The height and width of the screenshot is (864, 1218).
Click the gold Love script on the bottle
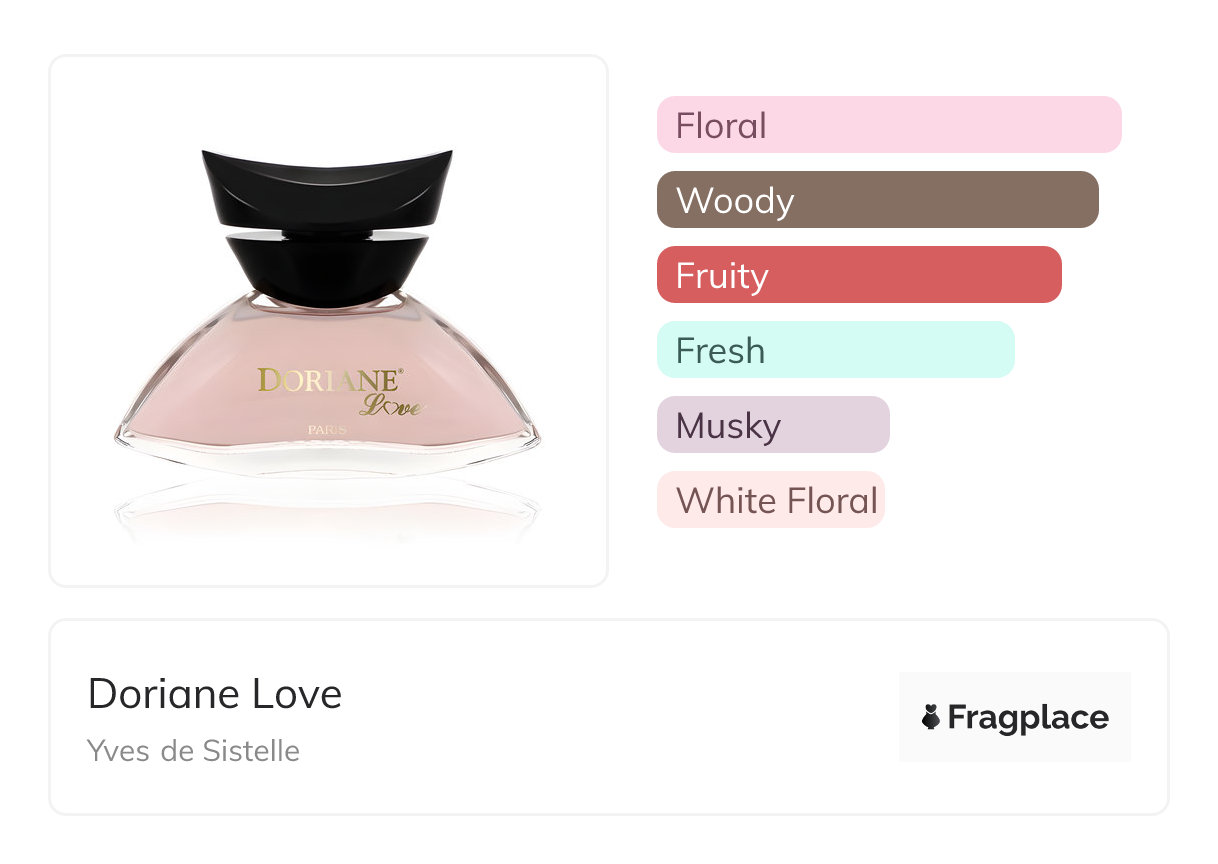pyautogui.click(x=392, y=406)
